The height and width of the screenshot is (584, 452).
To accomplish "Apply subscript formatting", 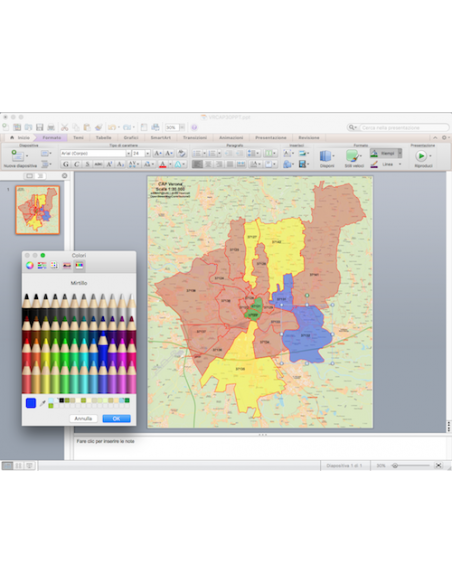I will coord(120,164).
